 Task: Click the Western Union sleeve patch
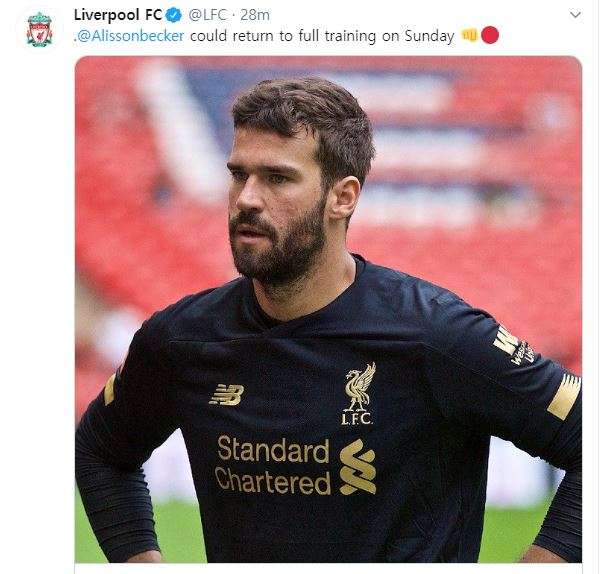tap(514, 347)
